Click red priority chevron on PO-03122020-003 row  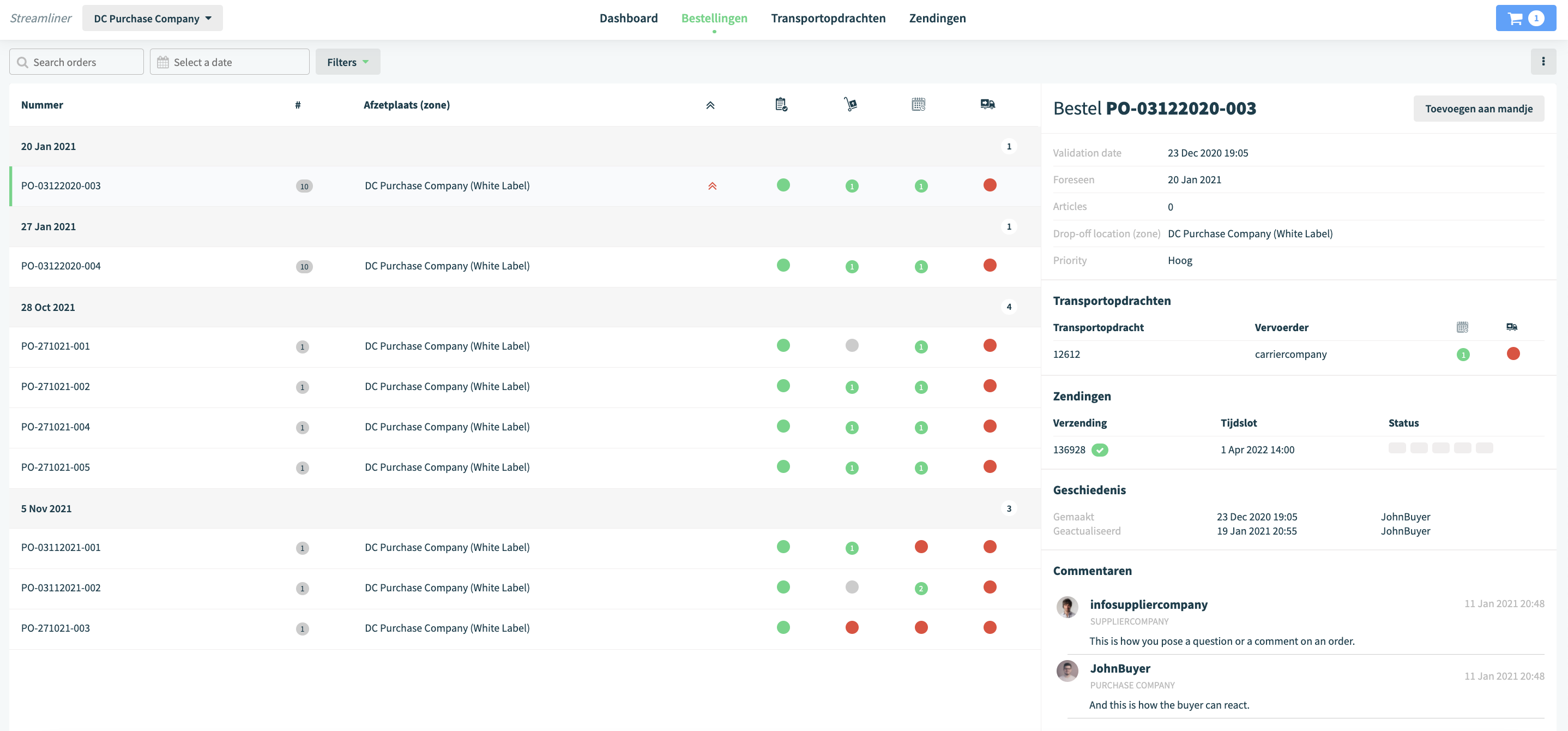pyautogui.click(x=712, y=186)
